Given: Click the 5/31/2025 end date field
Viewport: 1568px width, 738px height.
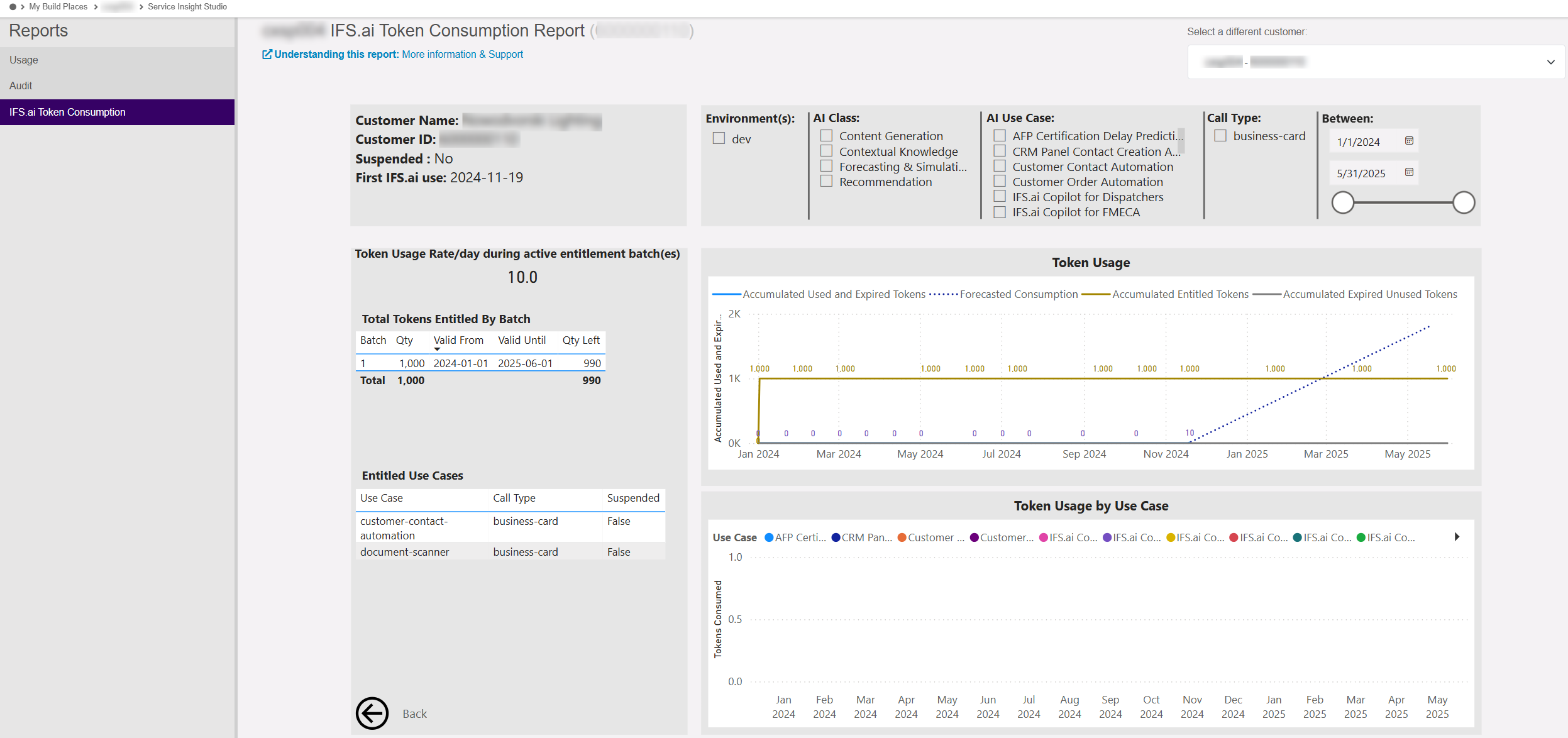Looking at the screenshot, I should [x=1374, y=173].
